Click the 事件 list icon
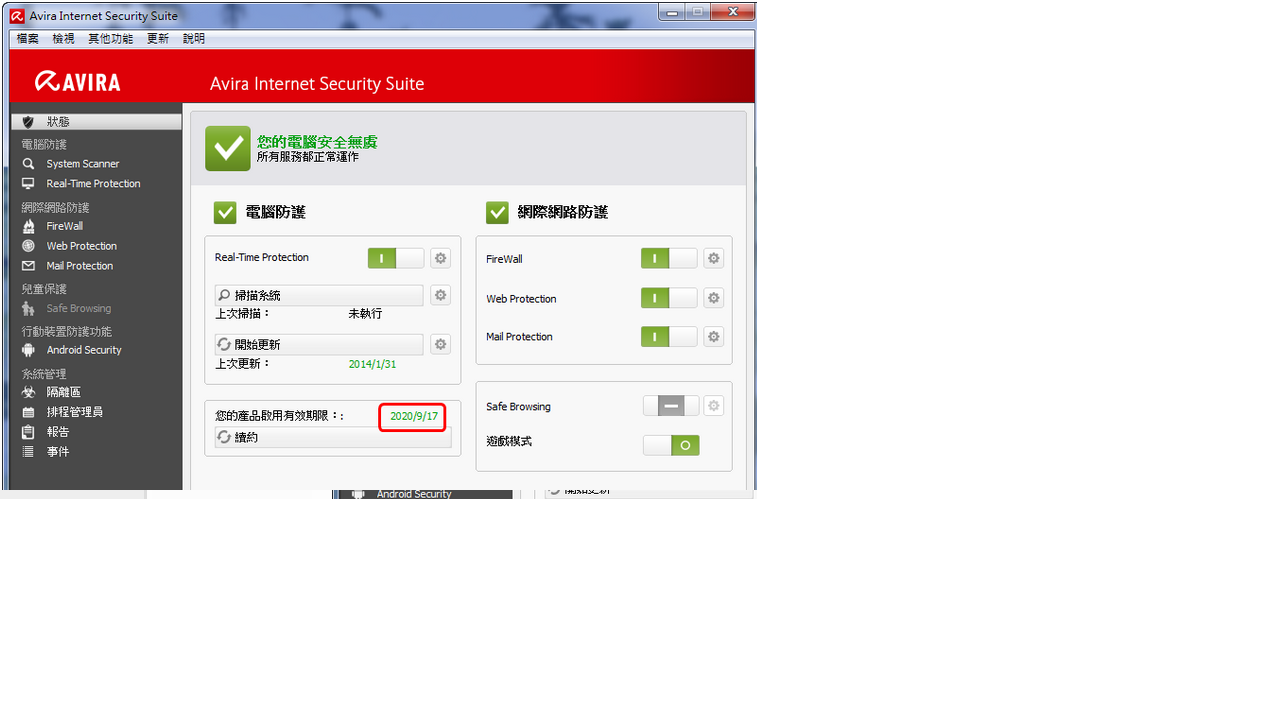The height and width of the screenshot is (720, 1280). [x=28, y=452]
